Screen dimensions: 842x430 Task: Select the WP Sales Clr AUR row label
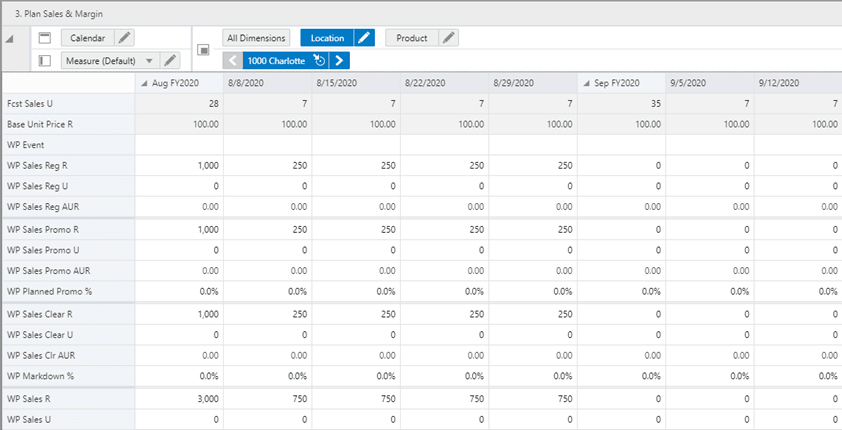68,355
